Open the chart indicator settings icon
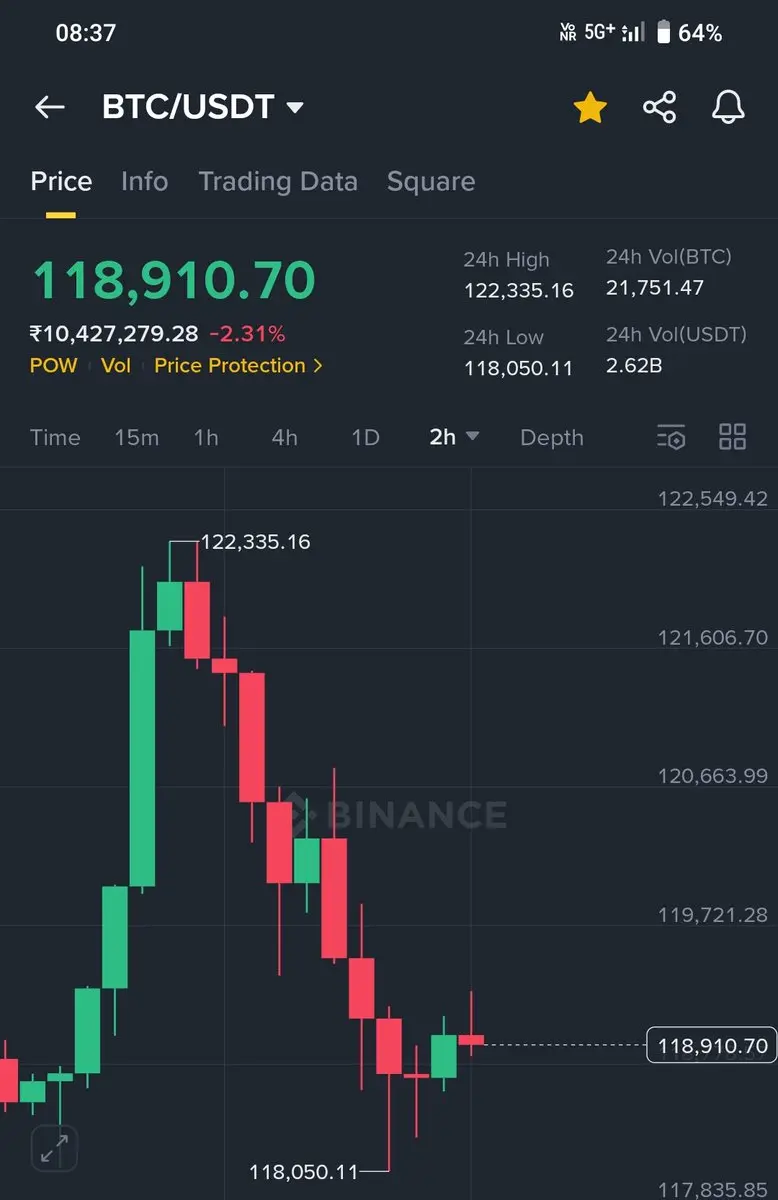Viewport: 778px width, 1200px height. pos(671,437)
